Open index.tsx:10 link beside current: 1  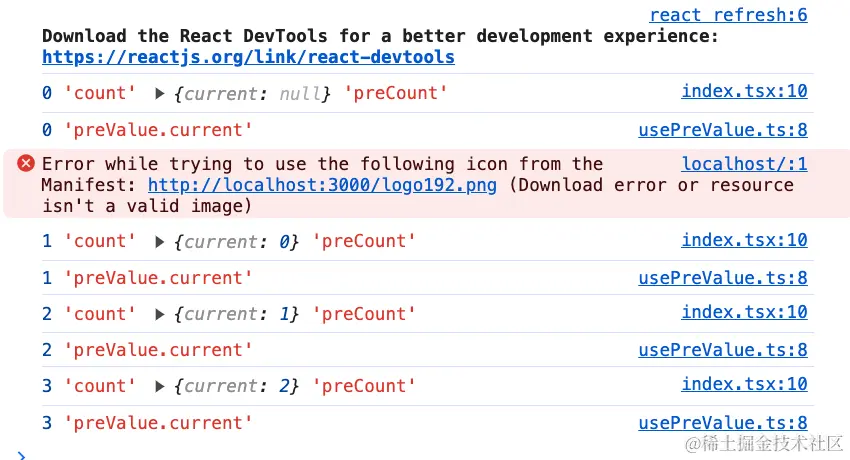click(744, 313)
